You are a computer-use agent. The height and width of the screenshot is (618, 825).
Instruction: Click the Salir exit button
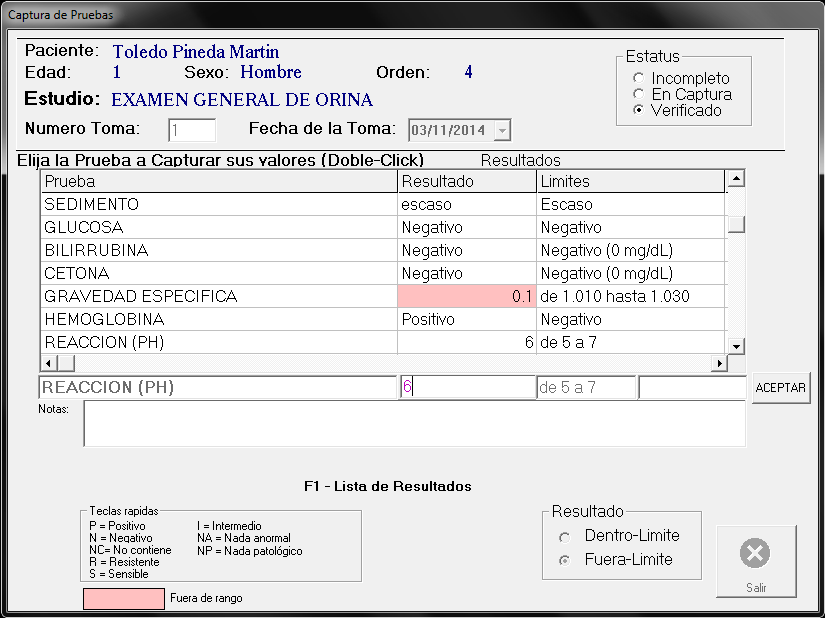click(x=756, y=562)
